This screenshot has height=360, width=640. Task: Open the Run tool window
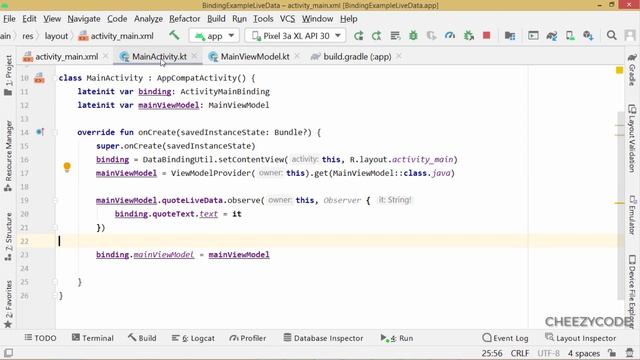pyautogui.click(x=397, y=338)
